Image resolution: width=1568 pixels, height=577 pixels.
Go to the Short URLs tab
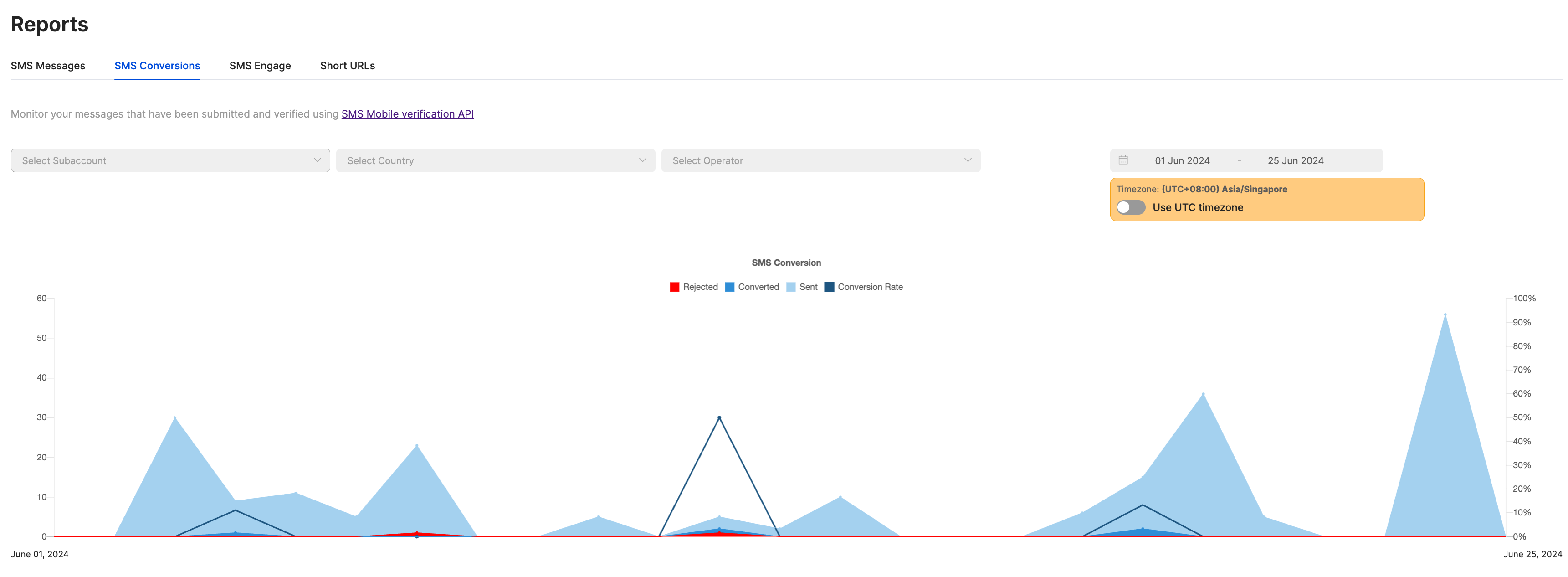pos(347,66)
